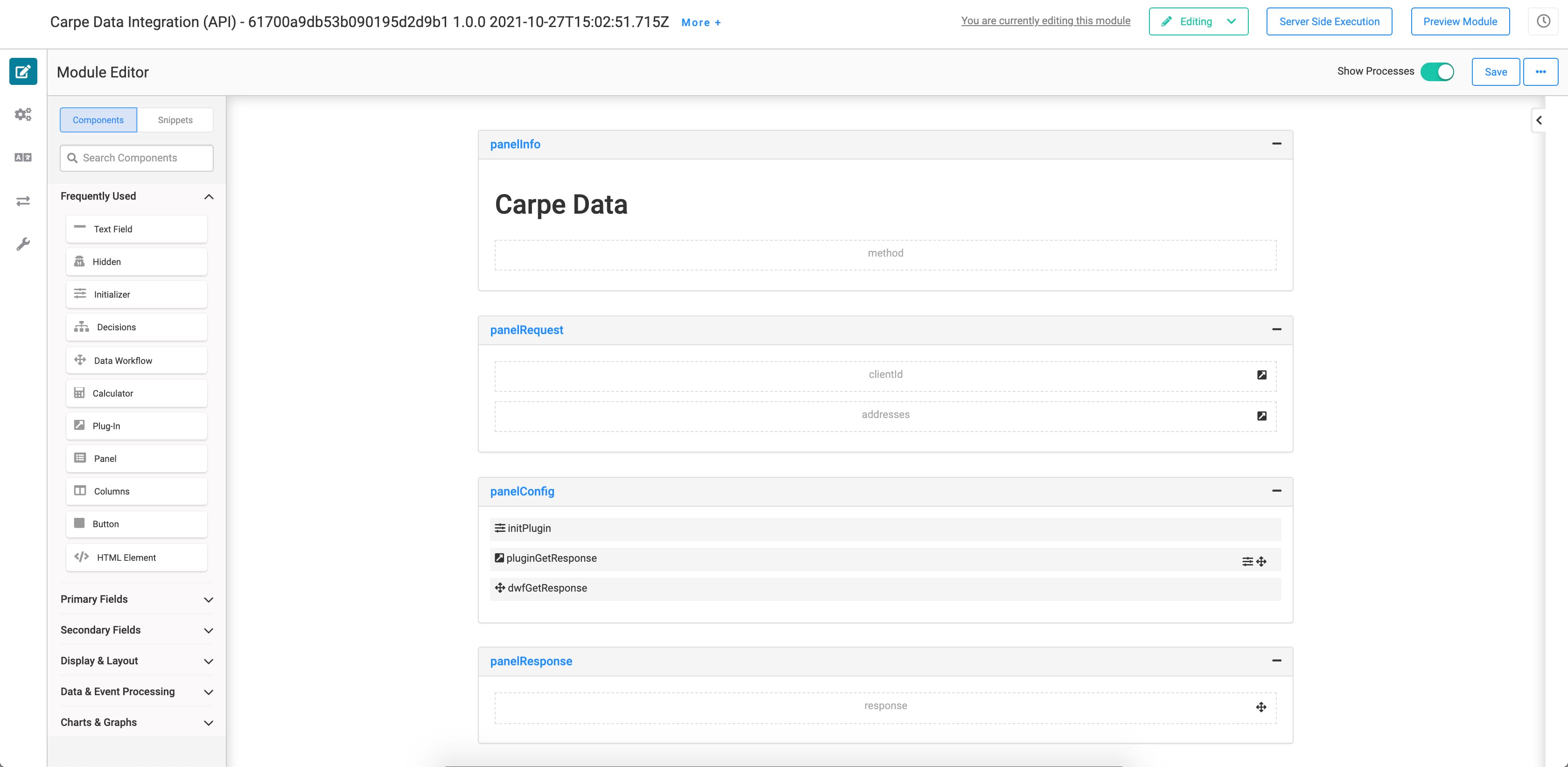
Task: Click the dwfGetResponse workflow icon
Action: pos(500,587)
